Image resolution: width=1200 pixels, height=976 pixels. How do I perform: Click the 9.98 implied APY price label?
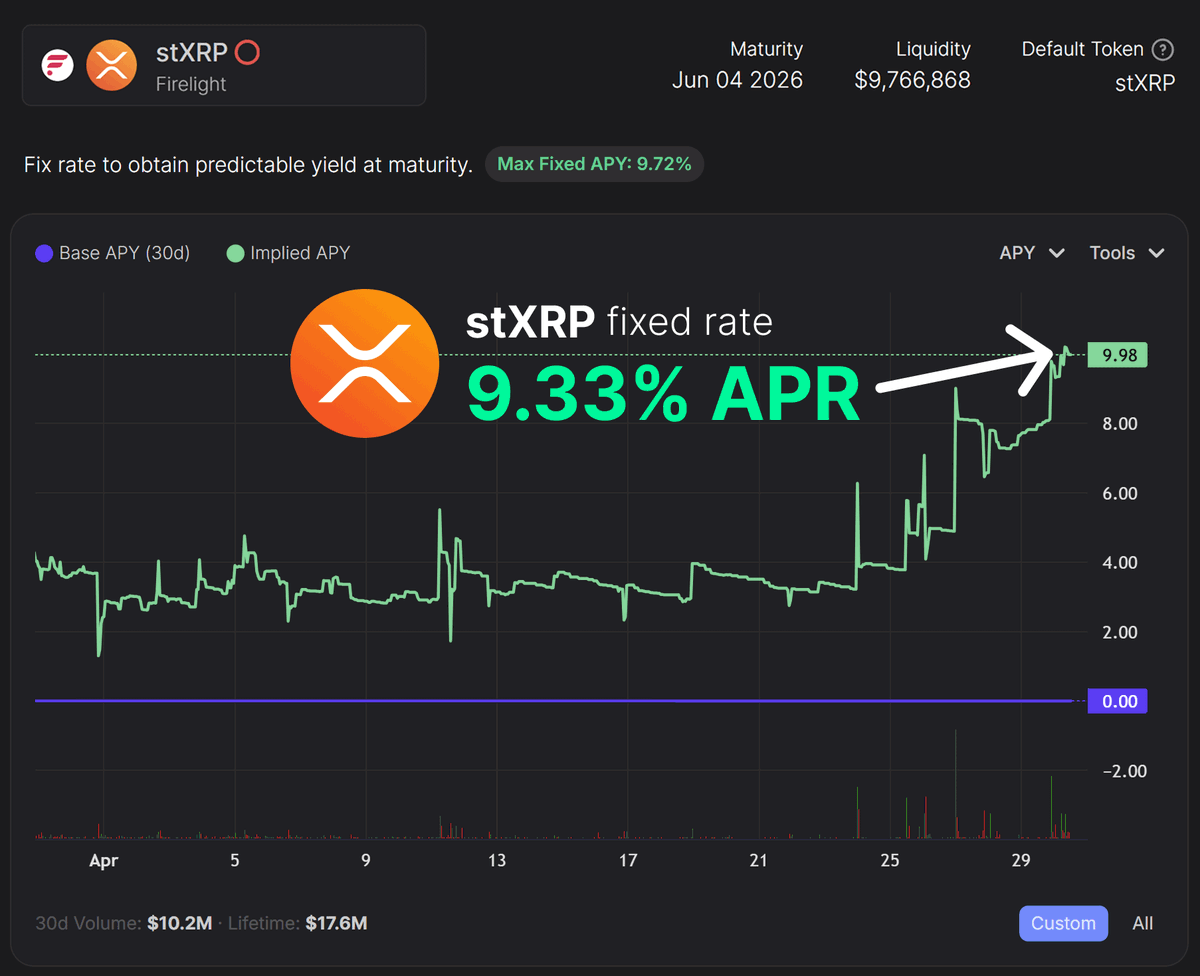1119,354
